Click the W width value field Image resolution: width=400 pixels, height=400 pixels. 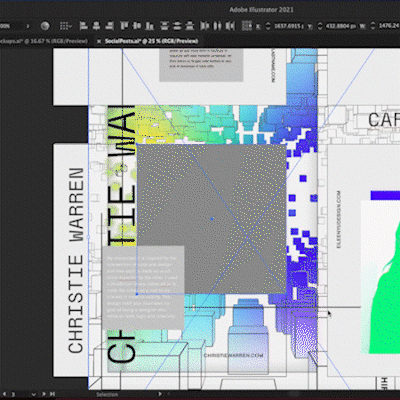(x=389, y=26)
